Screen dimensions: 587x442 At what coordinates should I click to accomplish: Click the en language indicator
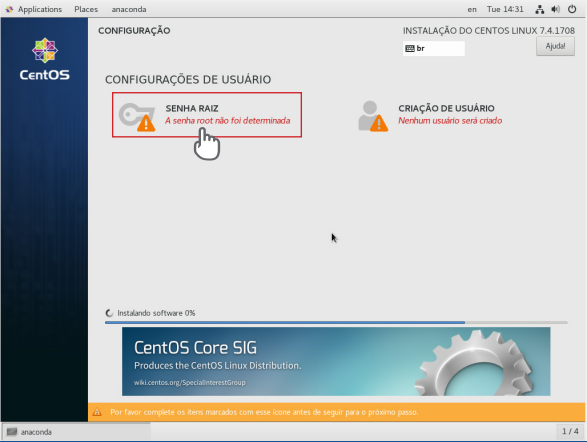click(x=472, y=9)
